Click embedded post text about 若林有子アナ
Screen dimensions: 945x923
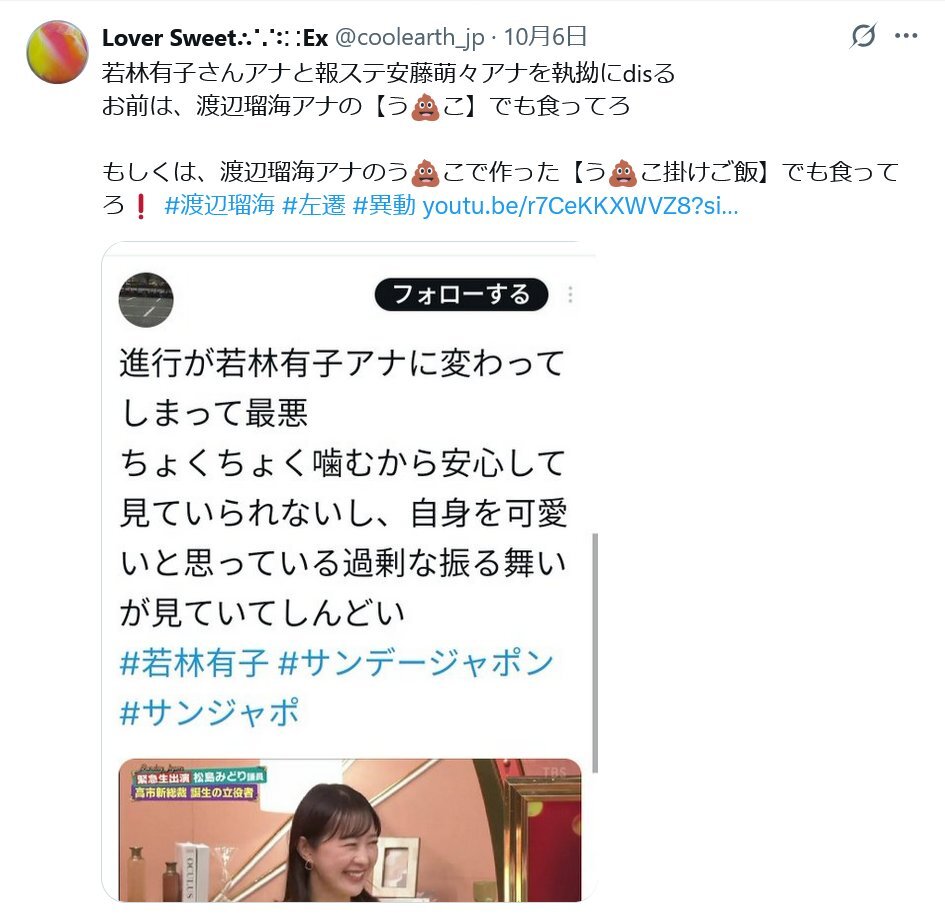point(342,488)
